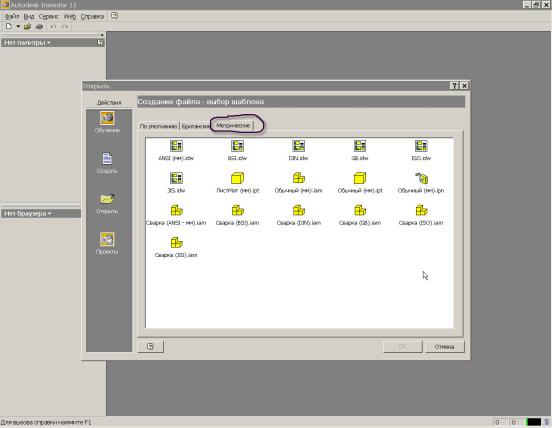This screenshot has width=552, height=428.
Task: Open the Справка menu
Action: point(92,17)
